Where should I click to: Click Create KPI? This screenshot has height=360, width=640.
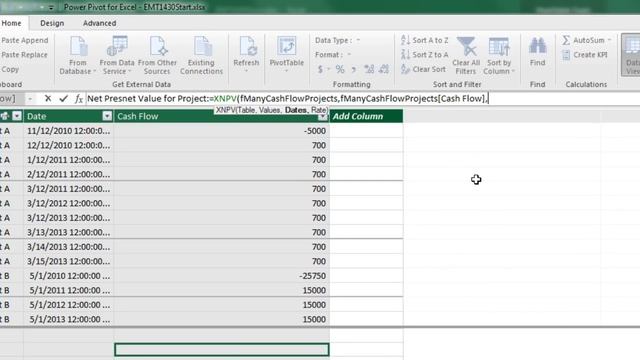click(584, 55)
